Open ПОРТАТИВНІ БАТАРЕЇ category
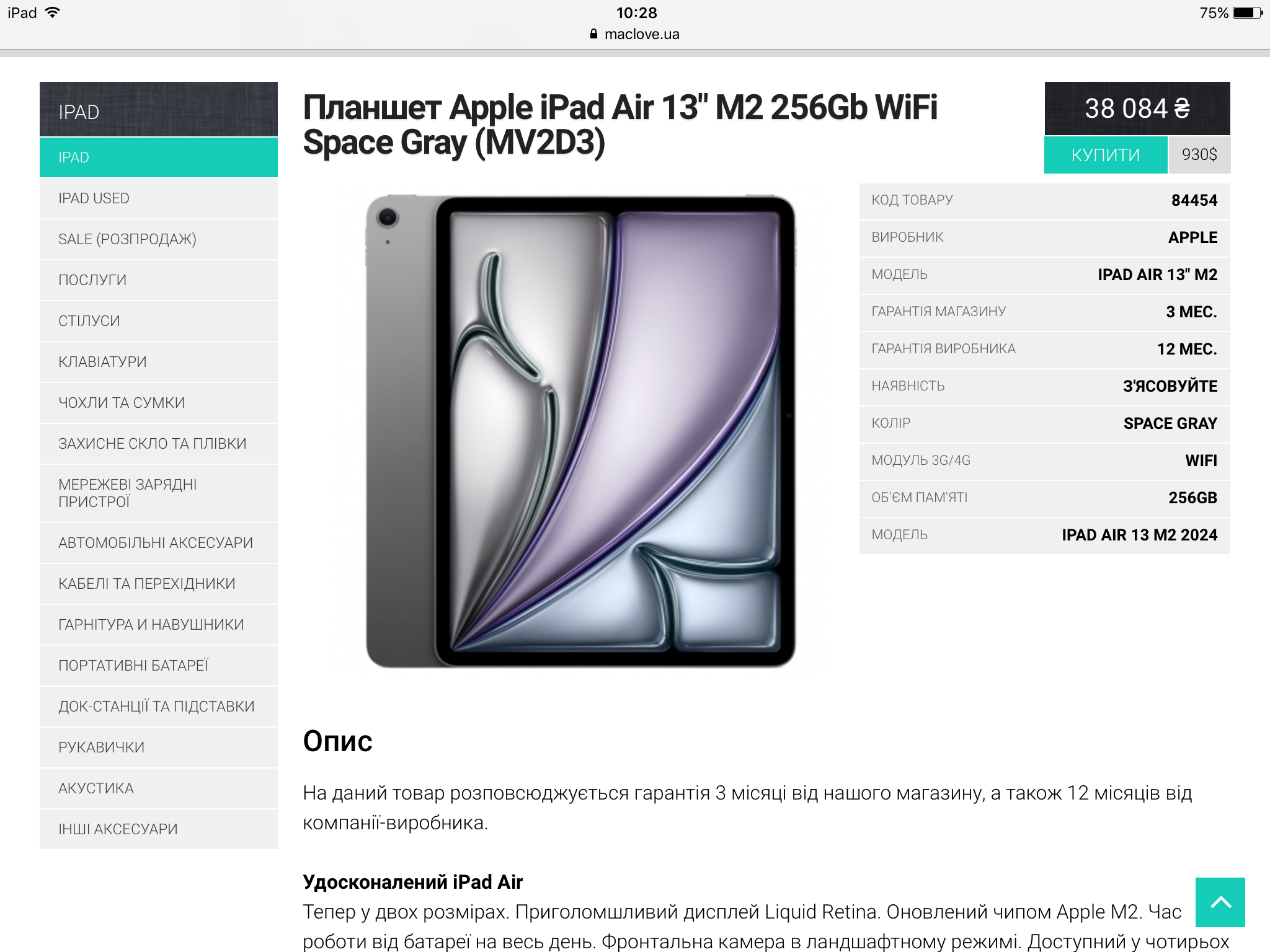The height and width of the screenshot is (952, 1270). [159, 666]
